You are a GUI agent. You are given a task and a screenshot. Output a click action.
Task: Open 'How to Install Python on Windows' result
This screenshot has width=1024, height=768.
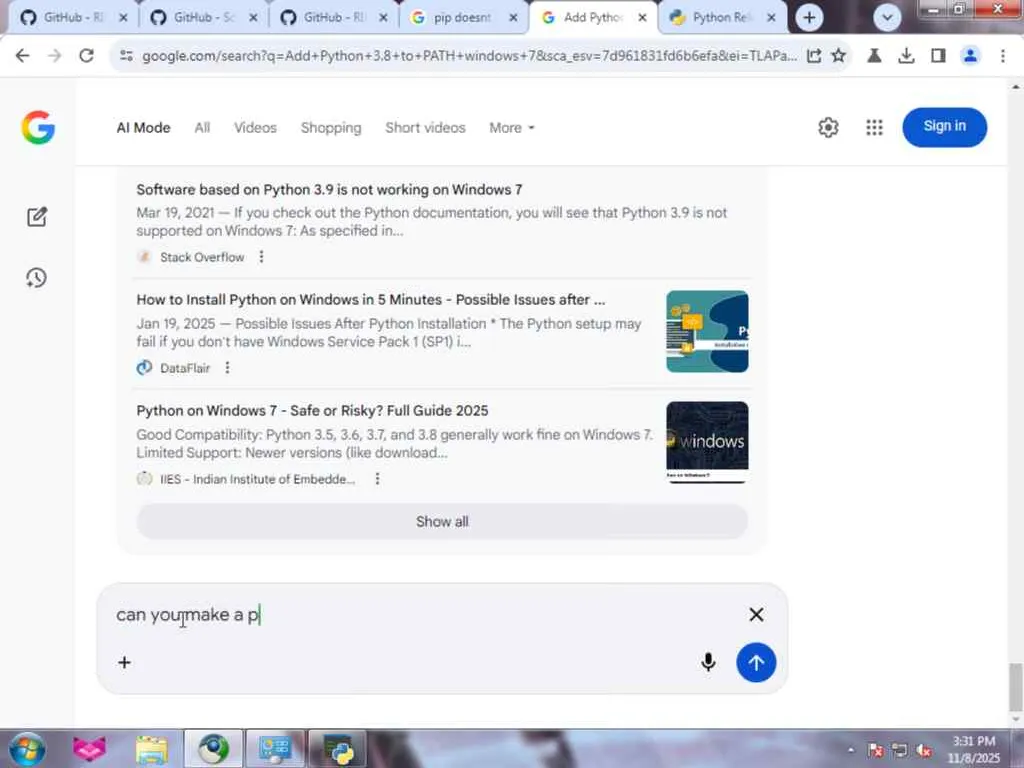pyautogui.click(x=370, y=300)
